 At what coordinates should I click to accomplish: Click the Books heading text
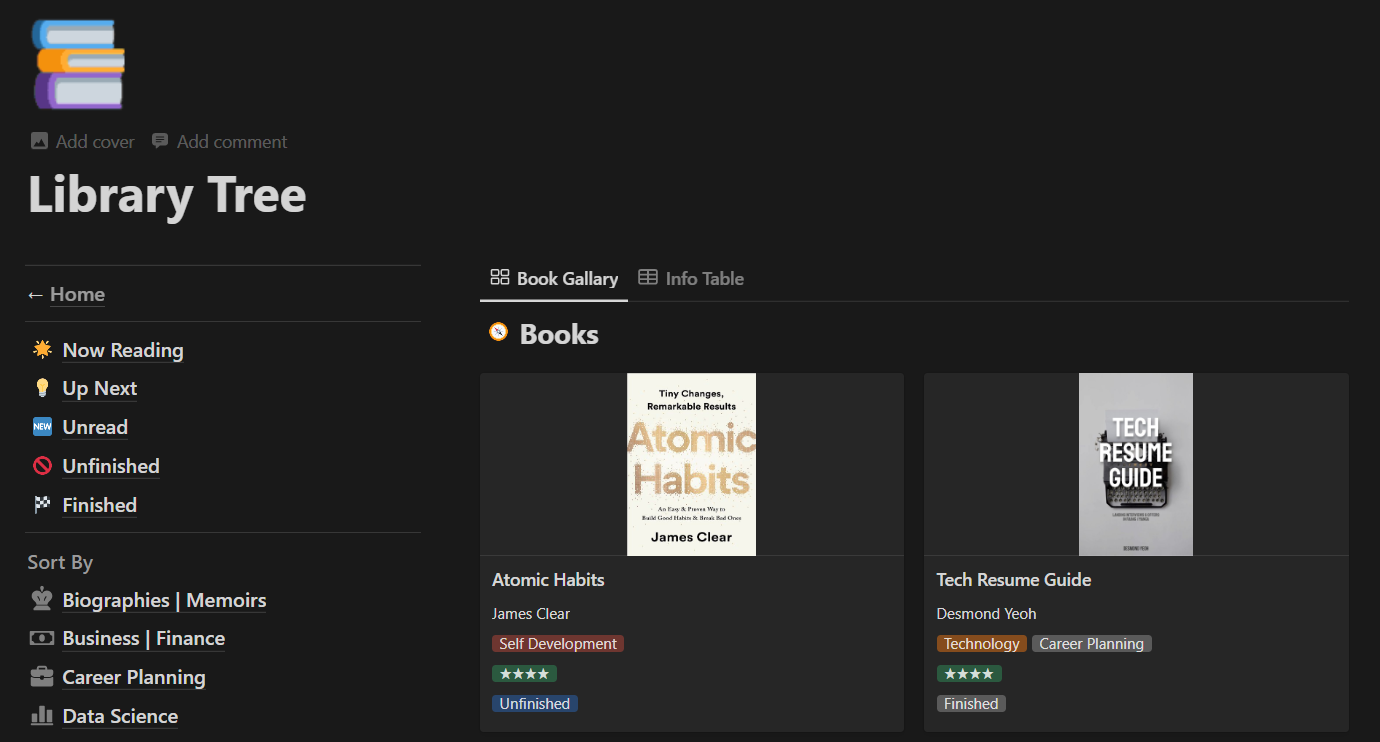coord(559,334)
